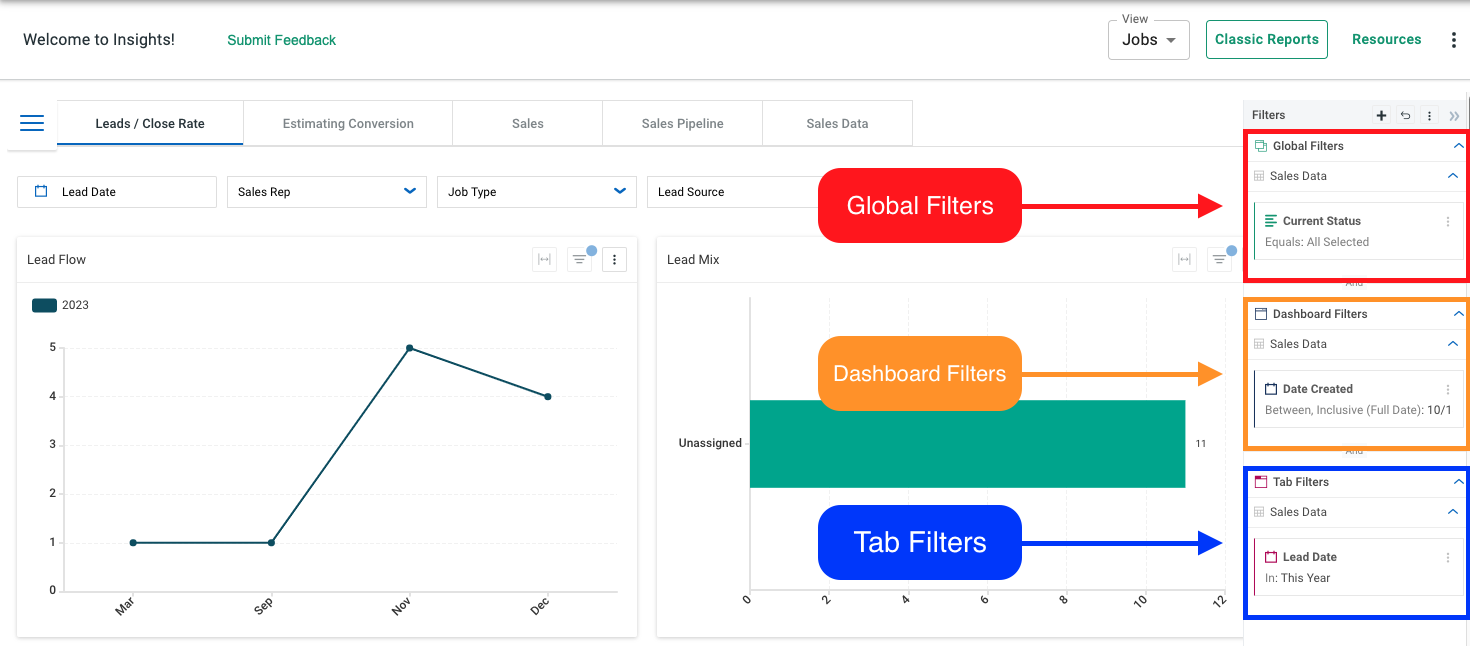The image size is (1470, 646).
Task: Click the Global Filters section icon
Action: 1261,146
